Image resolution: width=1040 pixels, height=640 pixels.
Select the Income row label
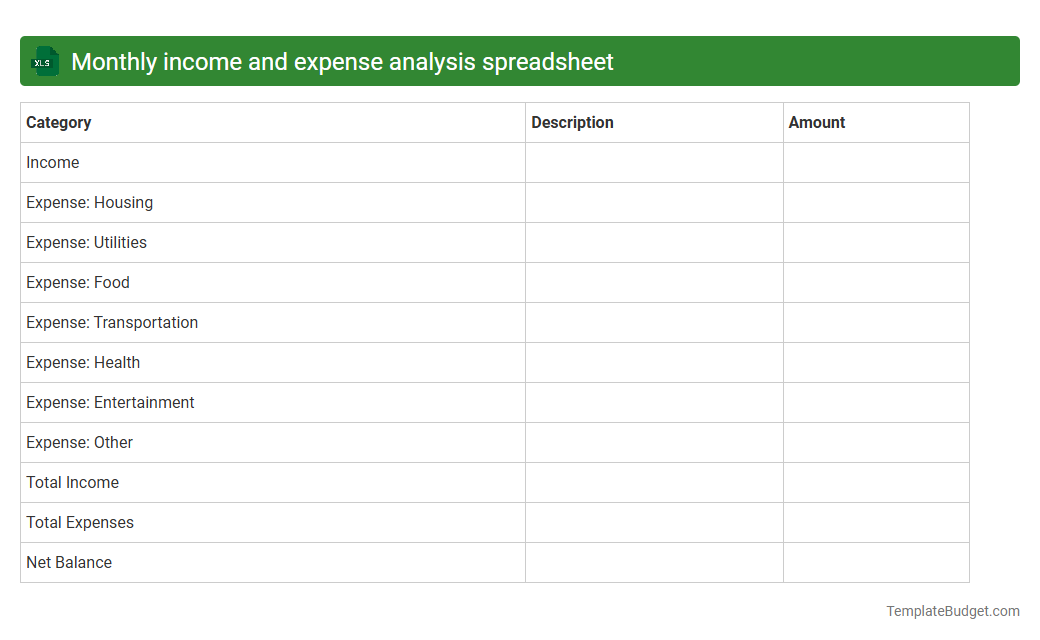click(53, 162)
